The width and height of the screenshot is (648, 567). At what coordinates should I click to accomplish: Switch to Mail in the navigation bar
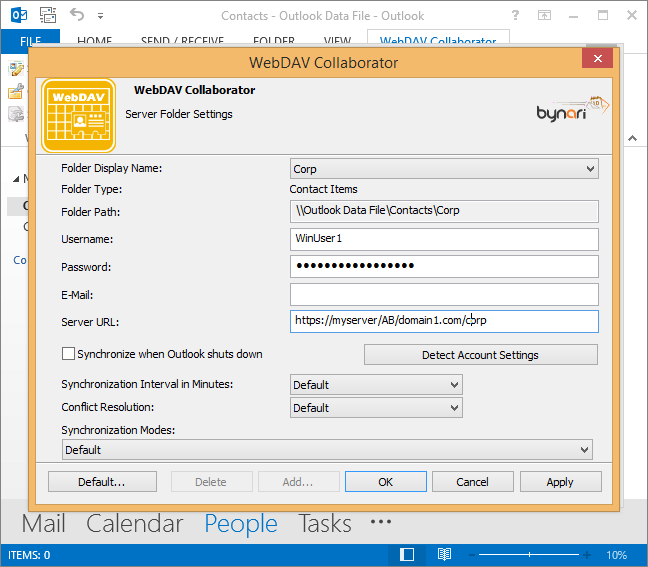[x=43, y=523]
